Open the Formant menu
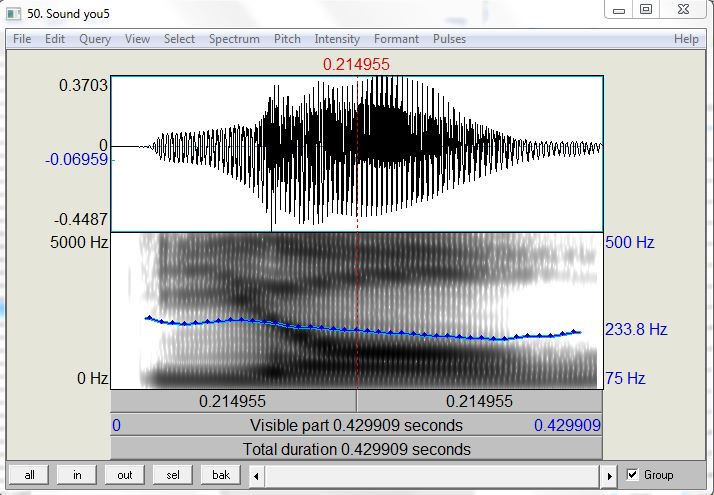This screenshot has height=495, width=714. [396, 39]
